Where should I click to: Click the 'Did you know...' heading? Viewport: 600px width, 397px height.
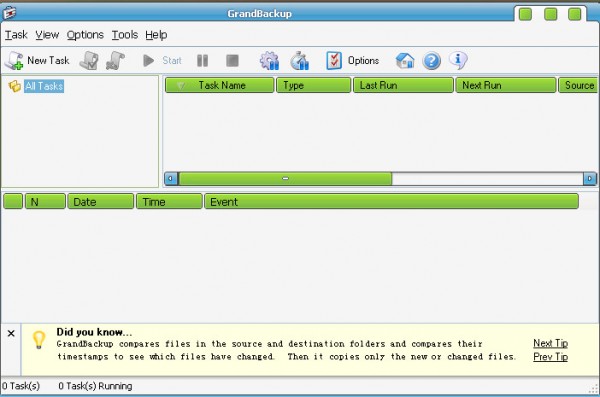94,332
